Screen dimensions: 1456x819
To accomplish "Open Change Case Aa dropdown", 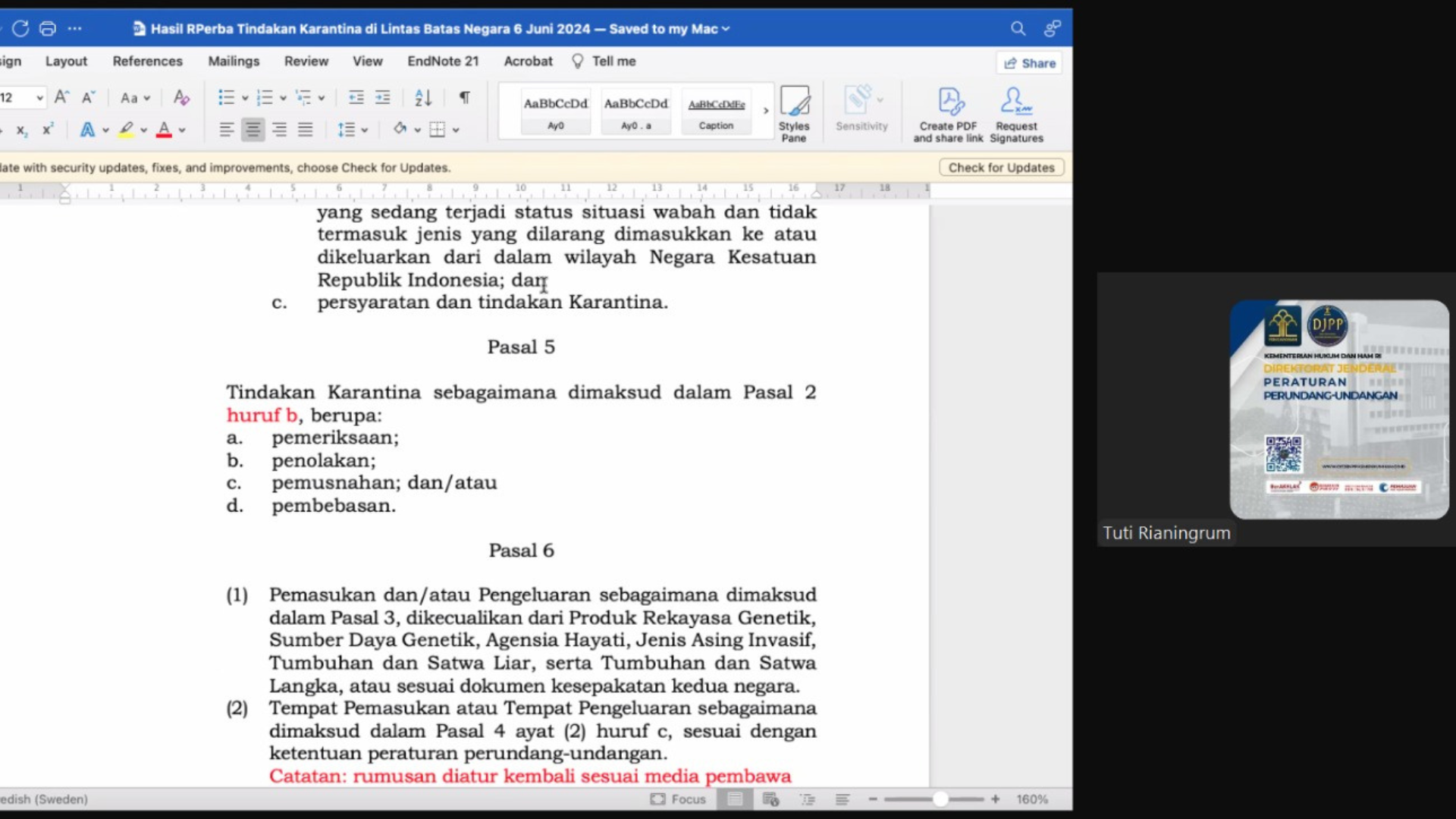I will [135, 98].
